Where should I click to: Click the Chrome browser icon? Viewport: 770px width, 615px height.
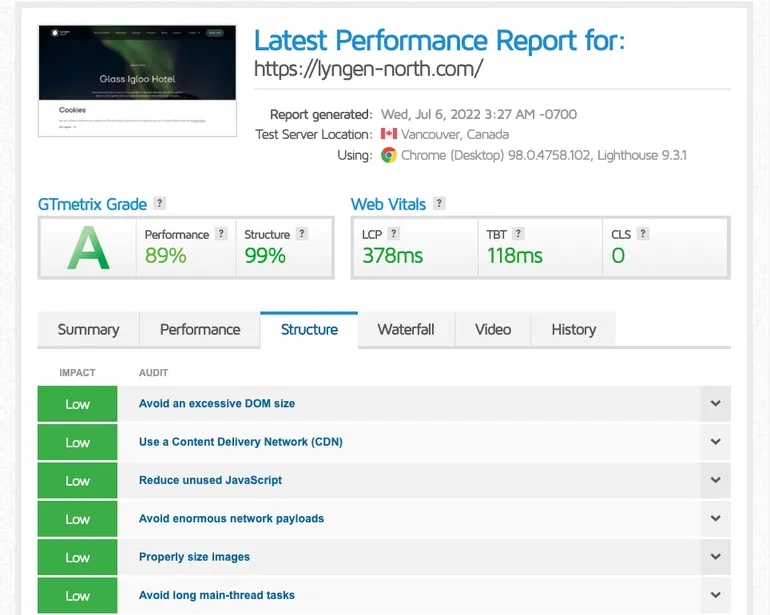[389, 155]
